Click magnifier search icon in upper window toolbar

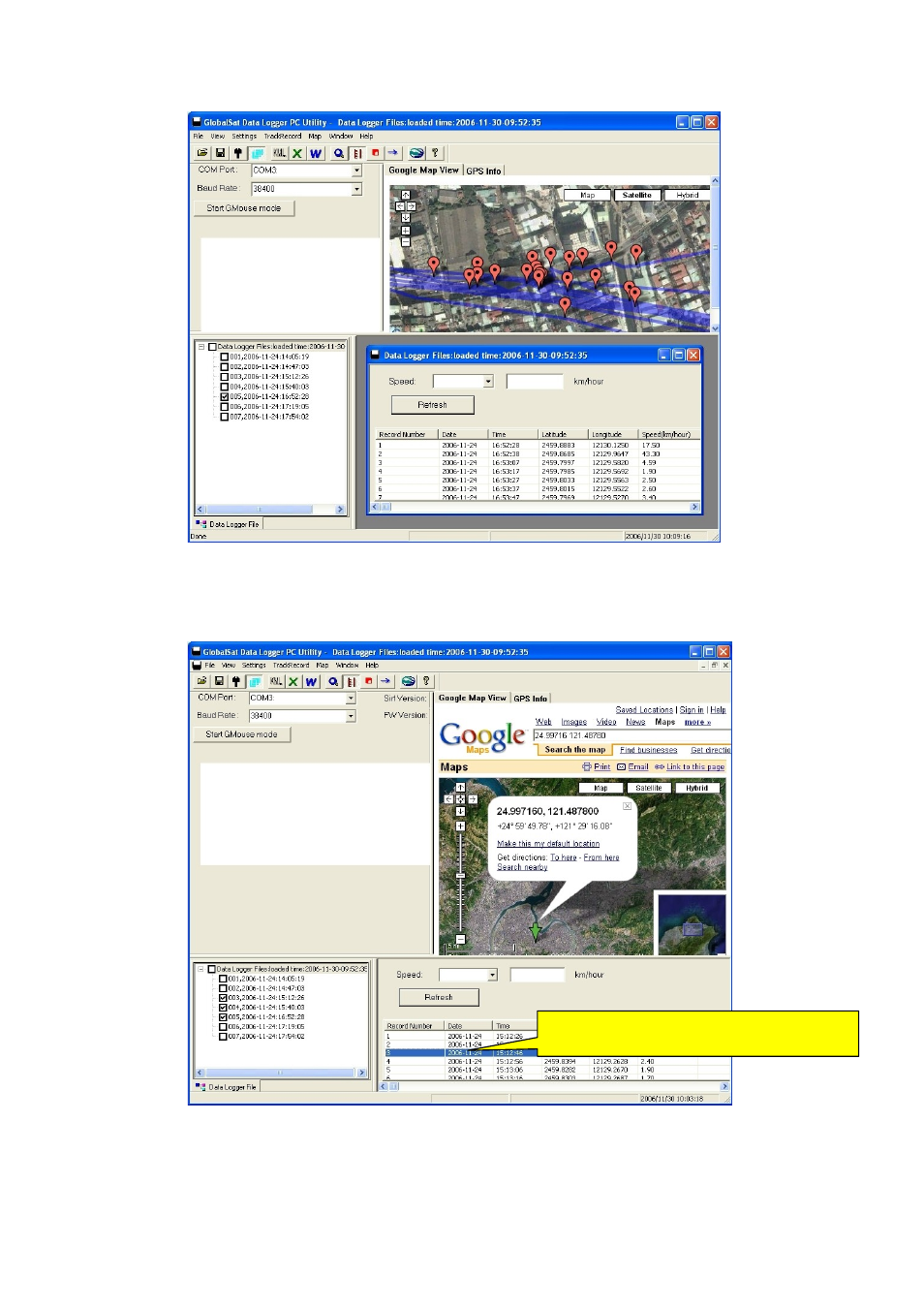pos(338,153)
